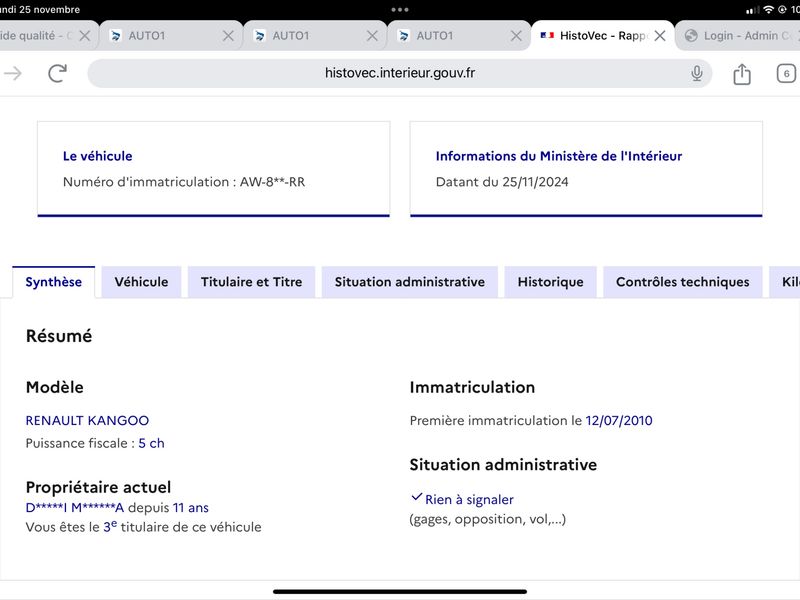Click the 'Immatriculation' heading
Image resolution: width=800 pixels, height=600 pixels.
[x=472, y=387]
